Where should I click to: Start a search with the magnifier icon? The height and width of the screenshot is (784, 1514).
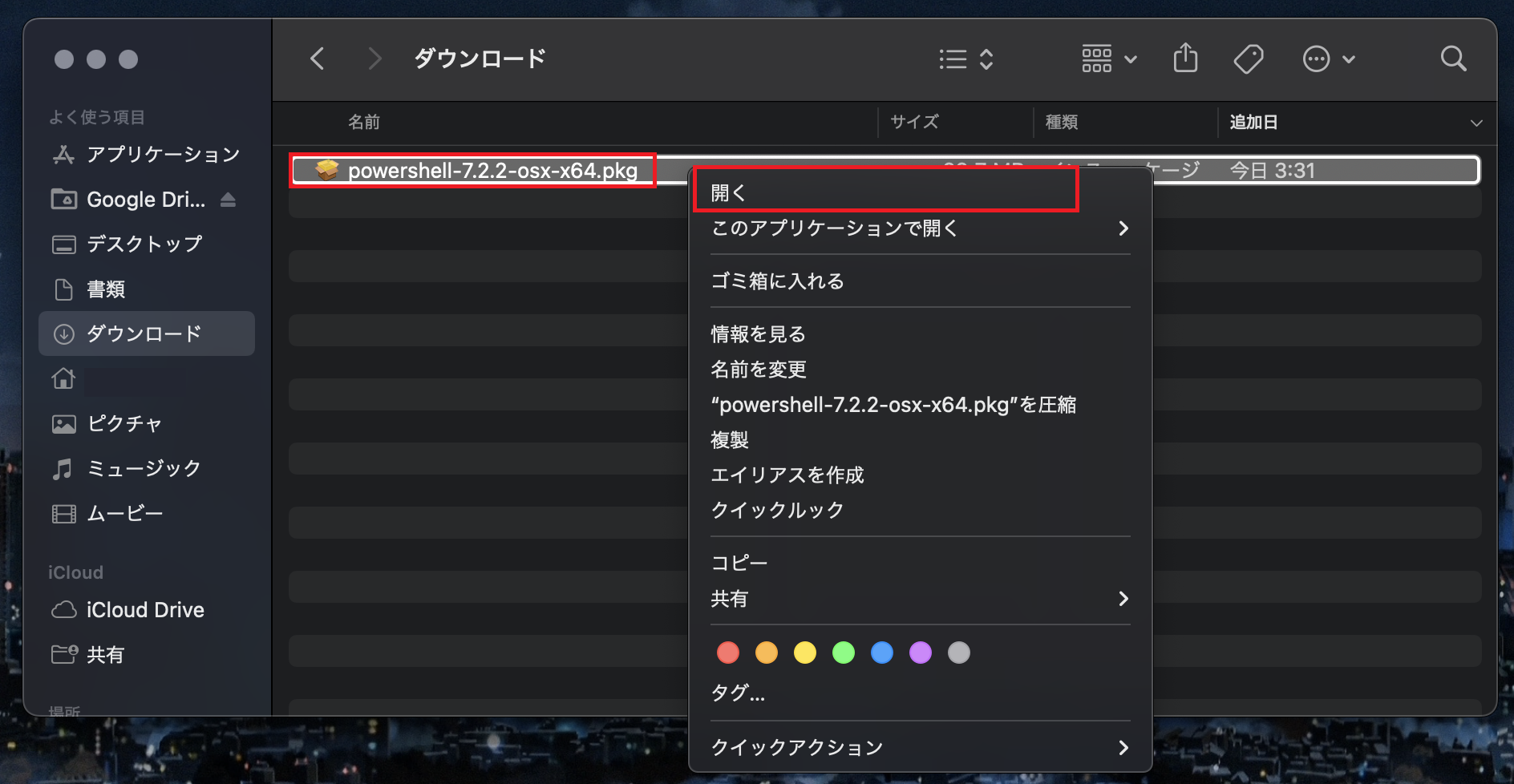(x=1453, y=58)
